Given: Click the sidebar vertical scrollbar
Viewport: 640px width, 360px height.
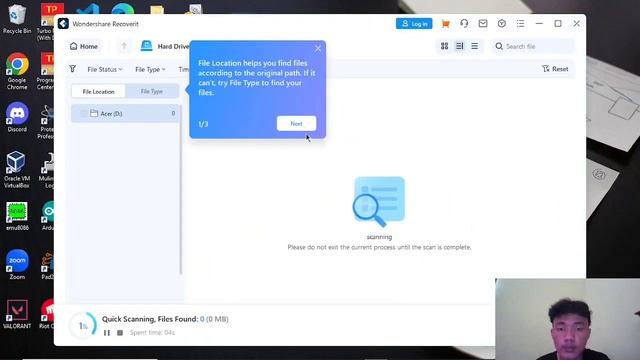Looking at the screenshot, I should (181, 189).
